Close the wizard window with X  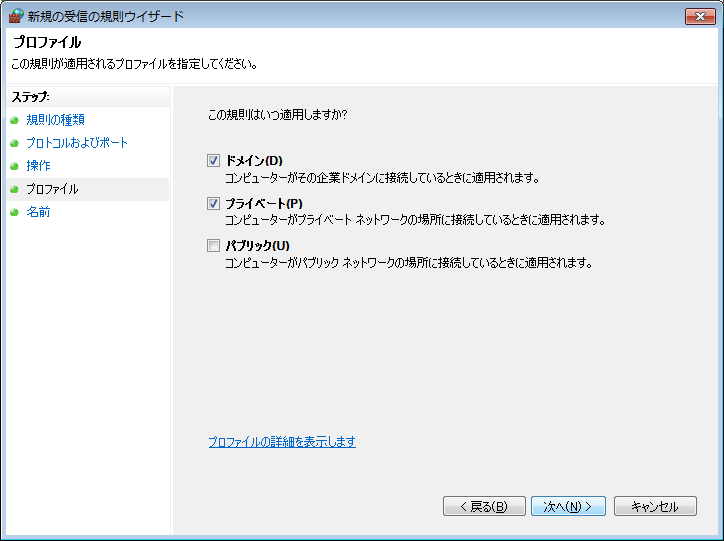point(700,17)
